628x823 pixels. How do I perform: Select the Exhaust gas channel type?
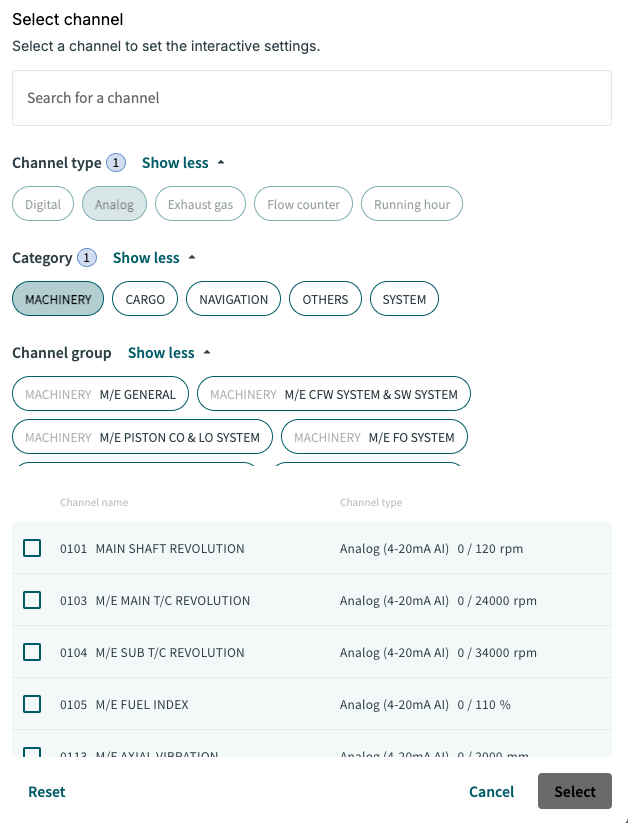[201, 204]
